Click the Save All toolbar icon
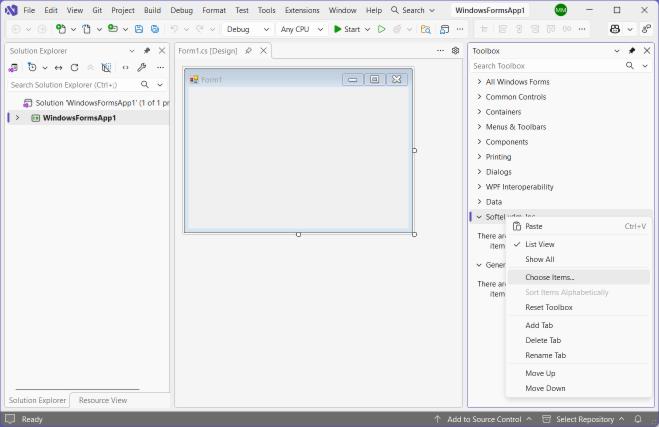The height and width of the screenshot is (427, 659). coord(155,29)
